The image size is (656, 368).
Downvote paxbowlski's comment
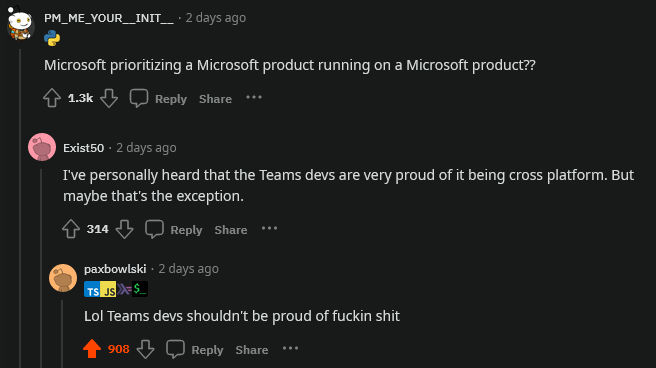coord(146,349)
